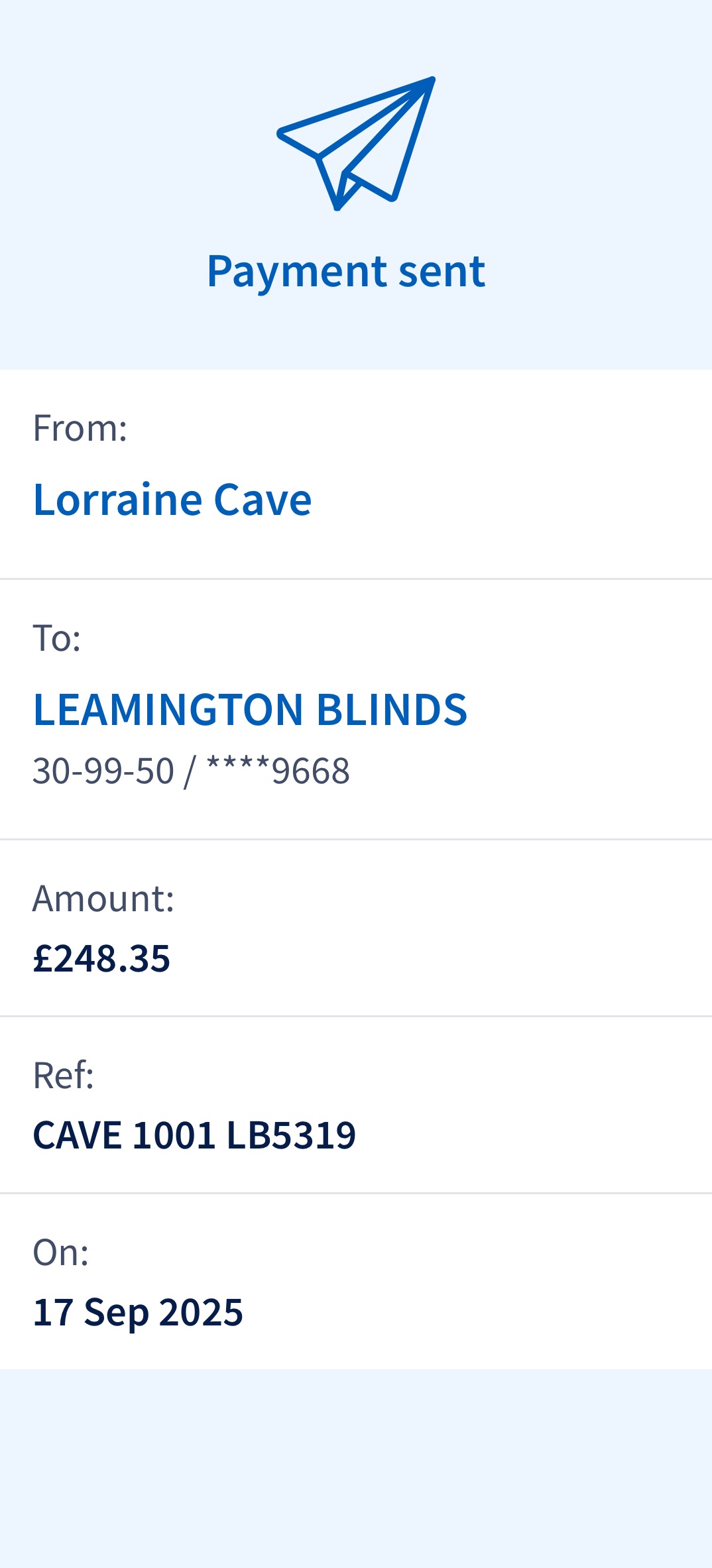
Task: Select the £248.35 amount value
Action: 102,958
